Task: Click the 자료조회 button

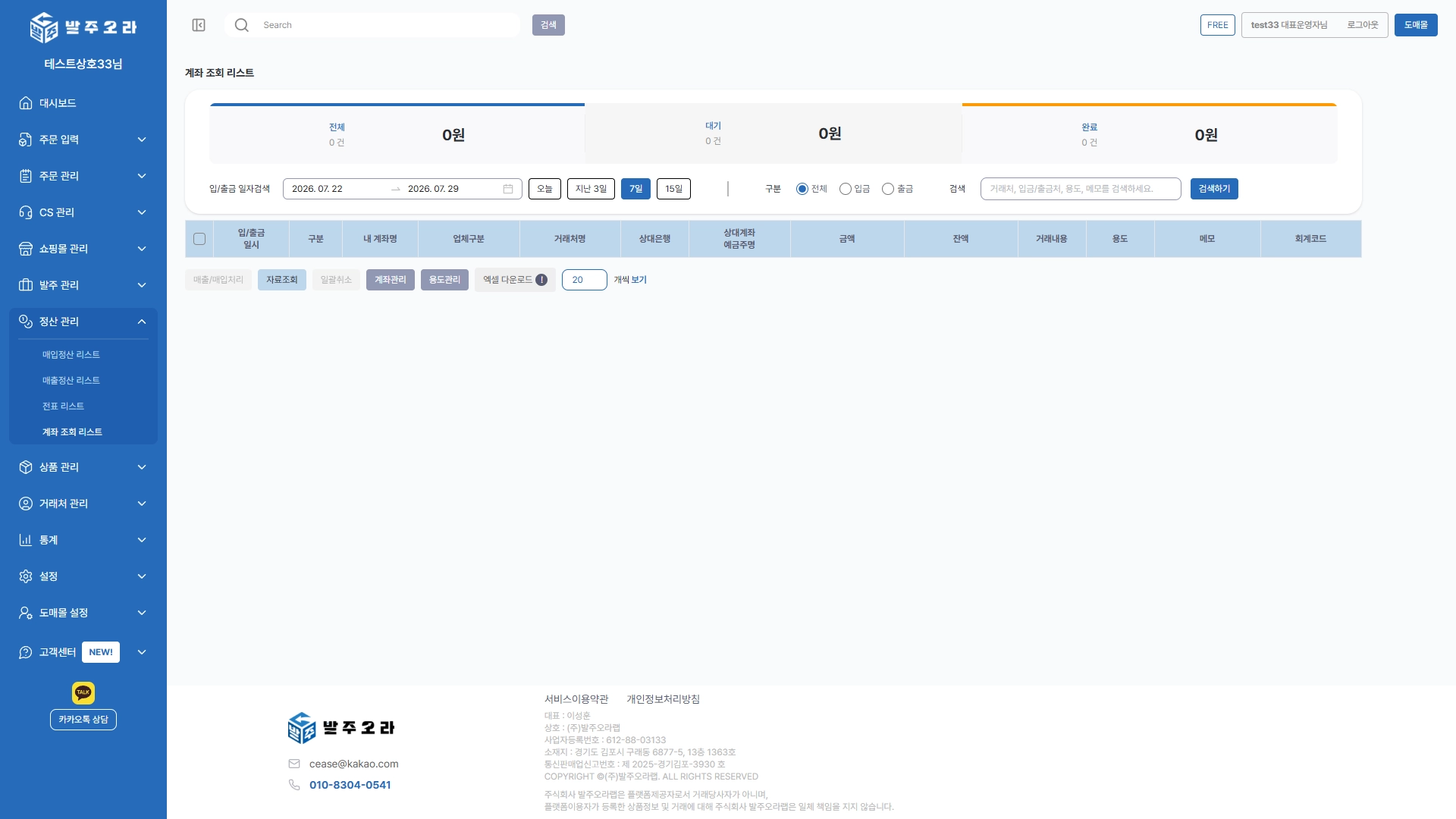Action: pos(282,280)
